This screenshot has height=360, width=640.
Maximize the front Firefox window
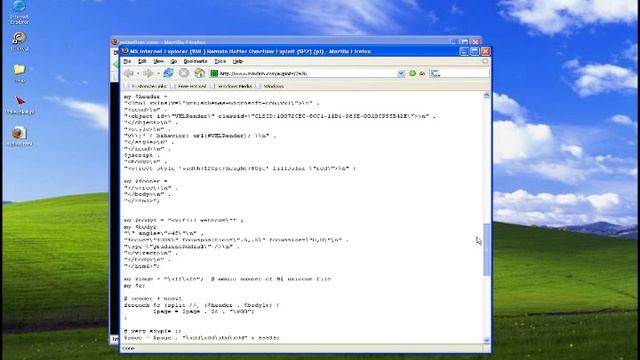pos(474,51)
